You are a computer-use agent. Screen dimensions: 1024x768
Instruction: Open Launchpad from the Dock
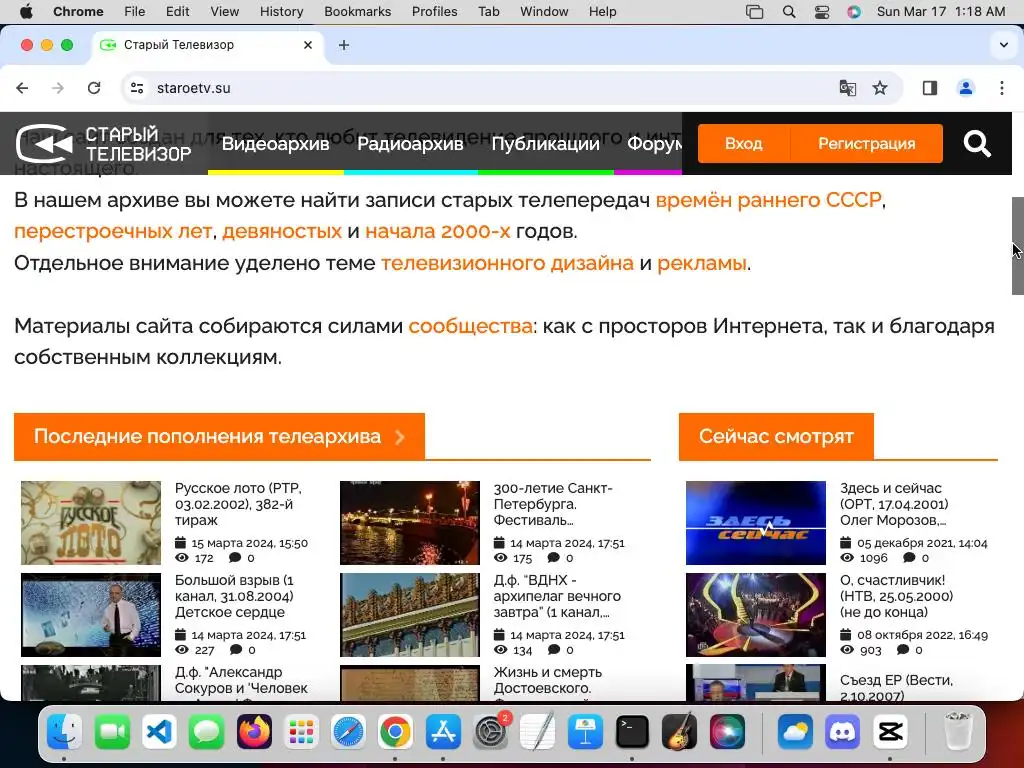pos(301,731)
